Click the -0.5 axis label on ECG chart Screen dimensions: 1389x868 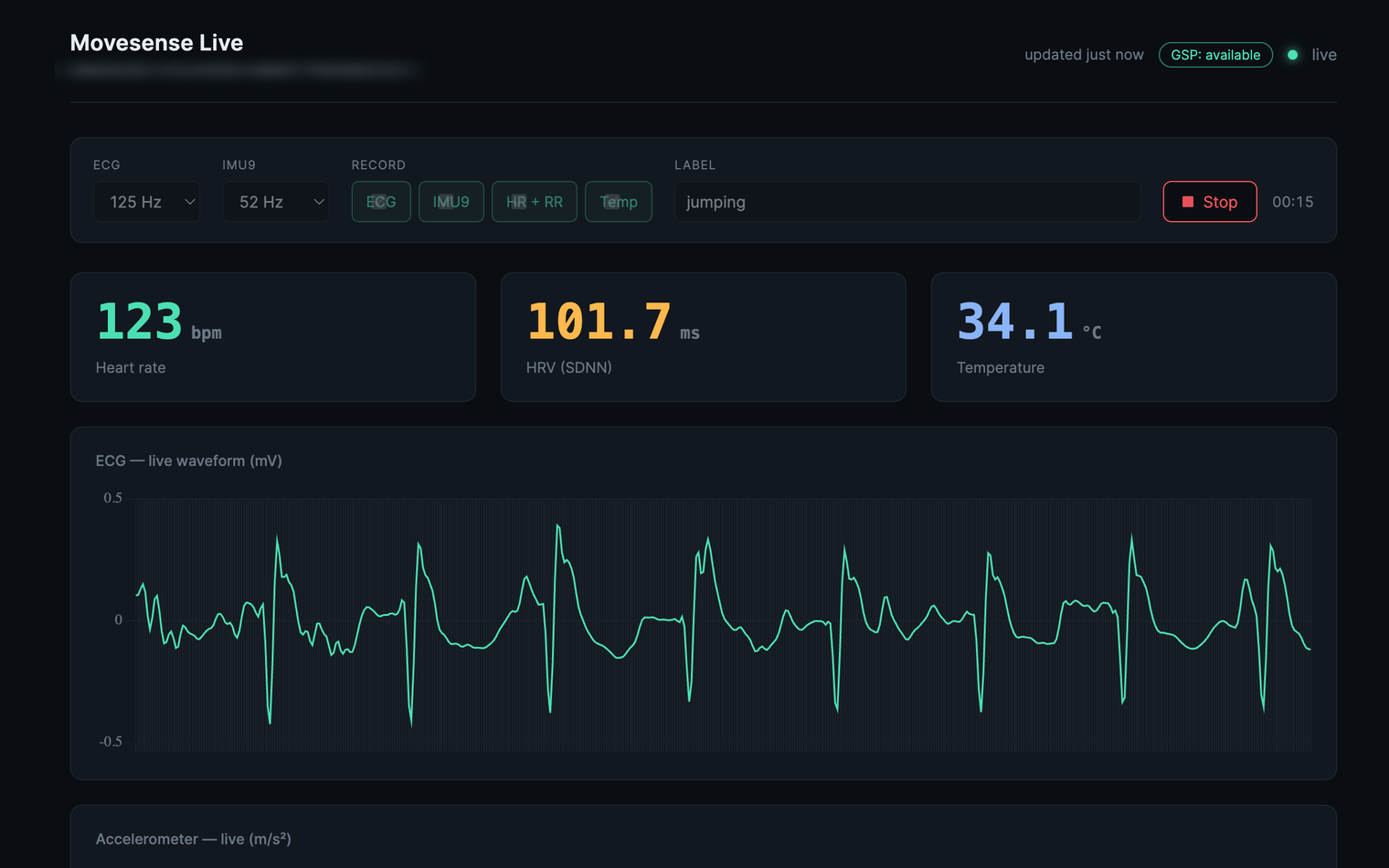(x=111, y=741)
